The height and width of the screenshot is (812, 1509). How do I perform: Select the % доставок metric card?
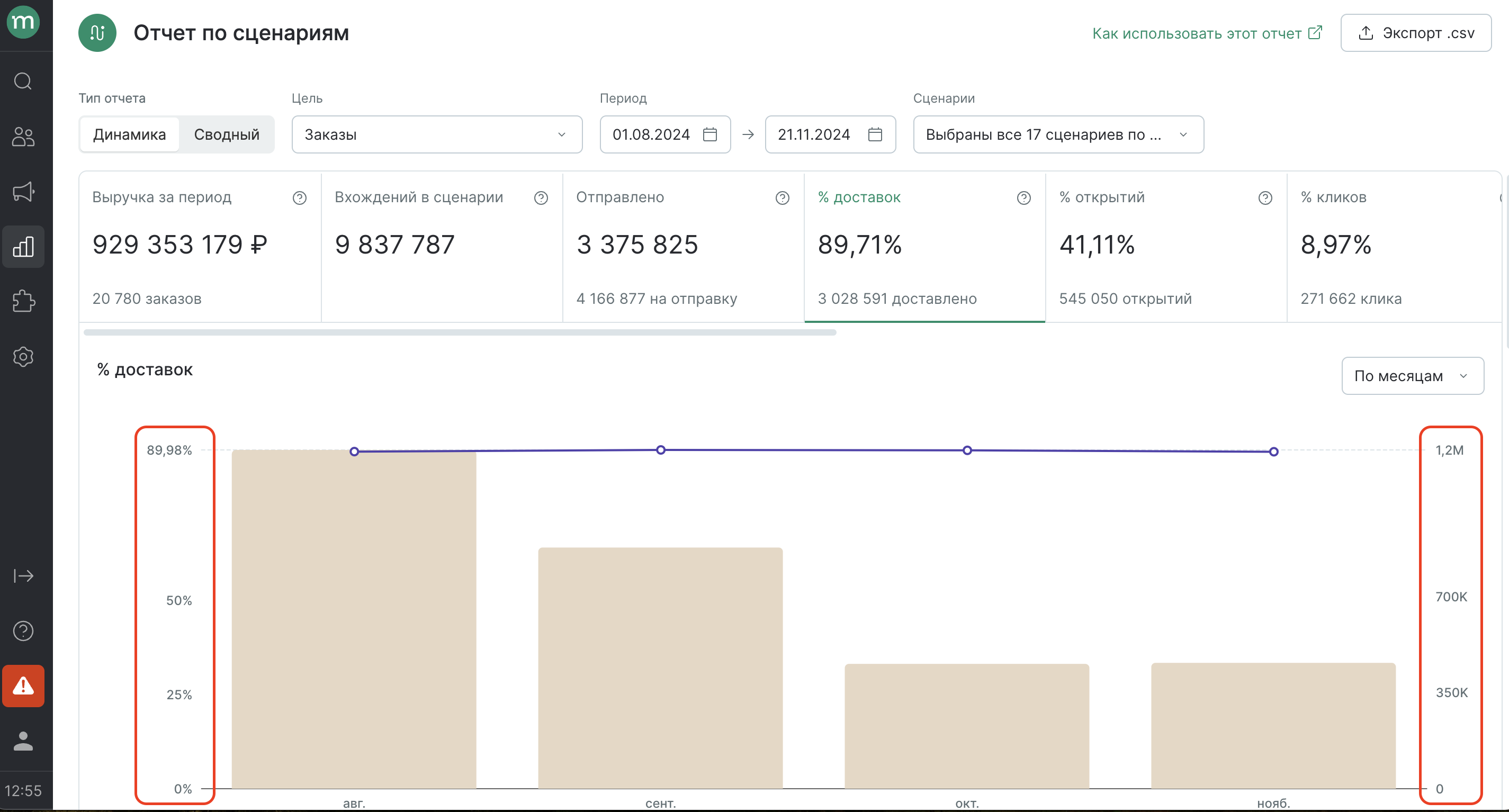click(x=924, y=247)
